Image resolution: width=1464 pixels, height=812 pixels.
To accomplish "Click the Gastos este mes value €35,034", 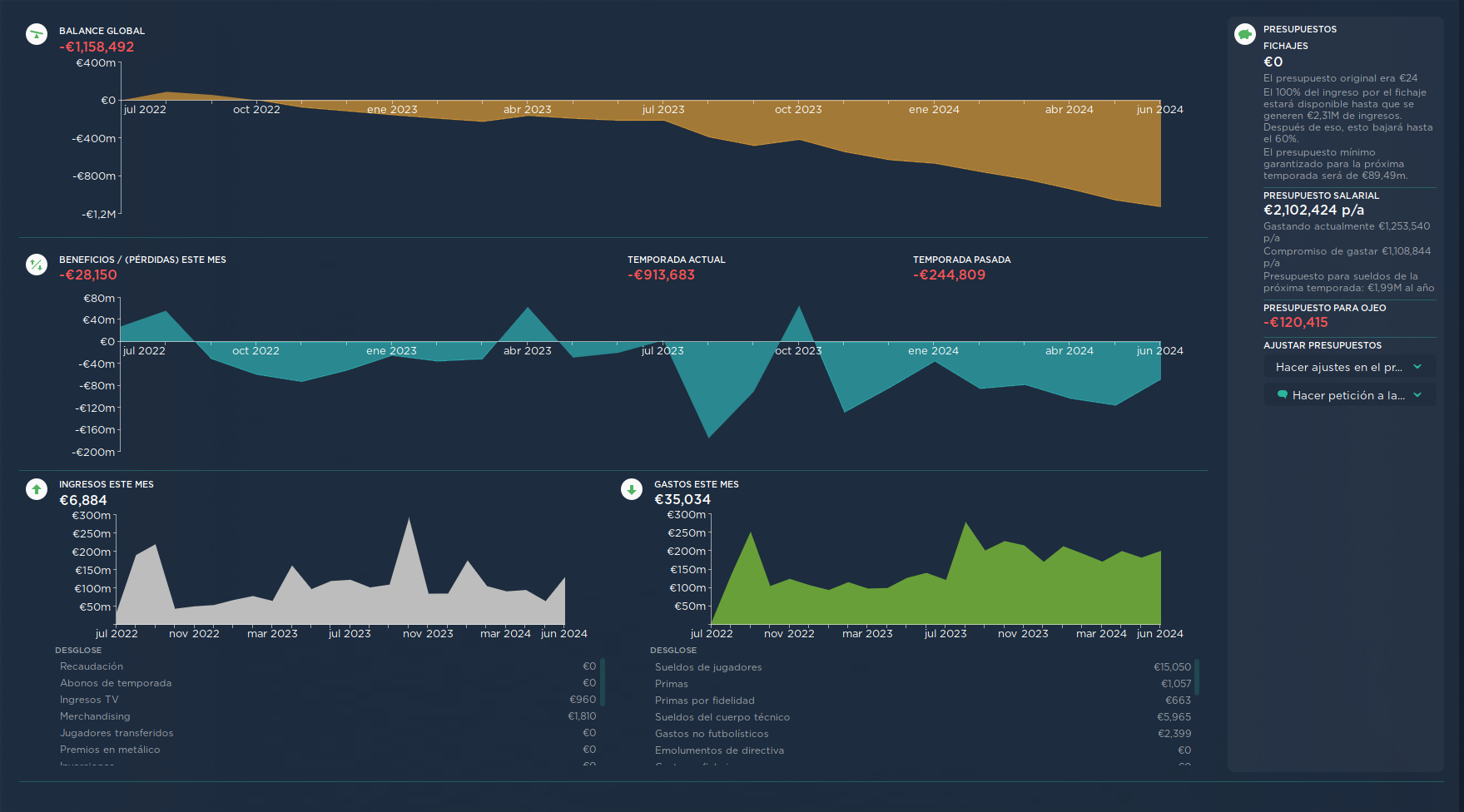I will (682, 499).
